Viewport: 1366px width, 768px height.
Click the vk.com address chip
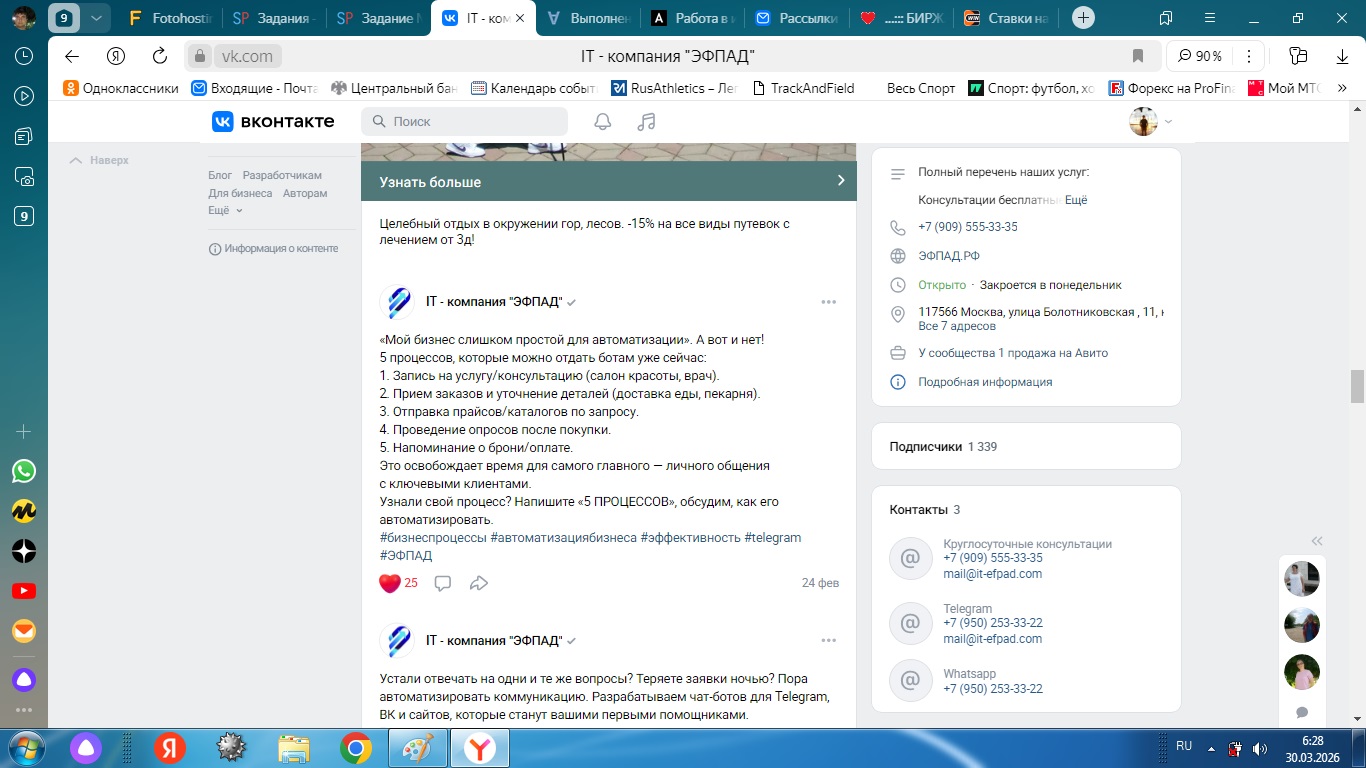pyautogui.click(x=246, y=56)
